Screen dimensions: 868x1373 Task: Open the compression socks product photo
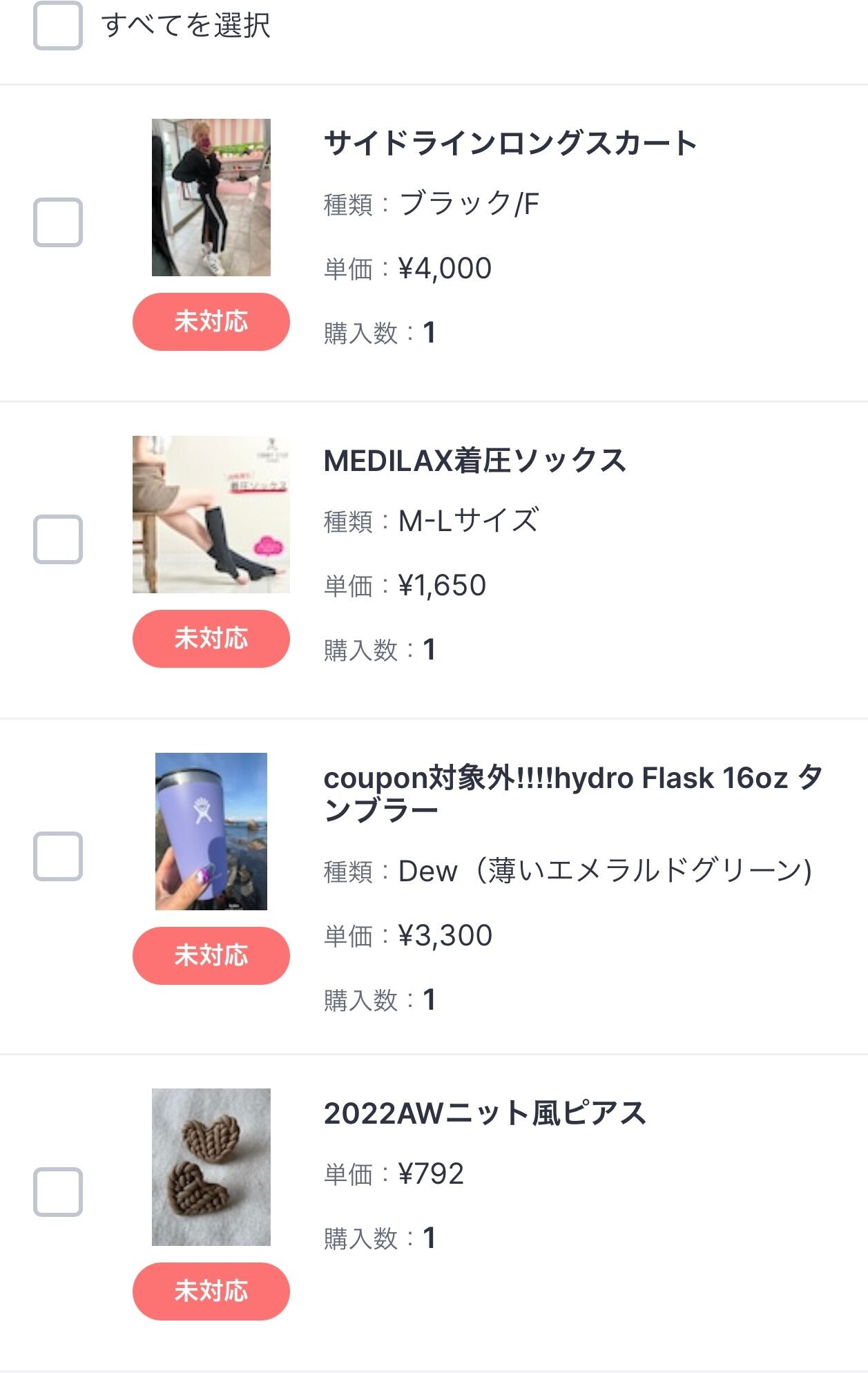pos(211,515)
